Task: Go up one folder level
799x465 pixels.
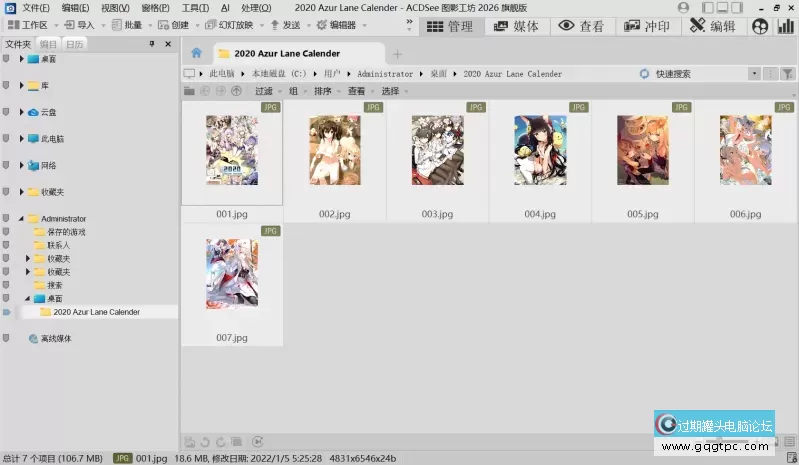Action: [236, 91]
